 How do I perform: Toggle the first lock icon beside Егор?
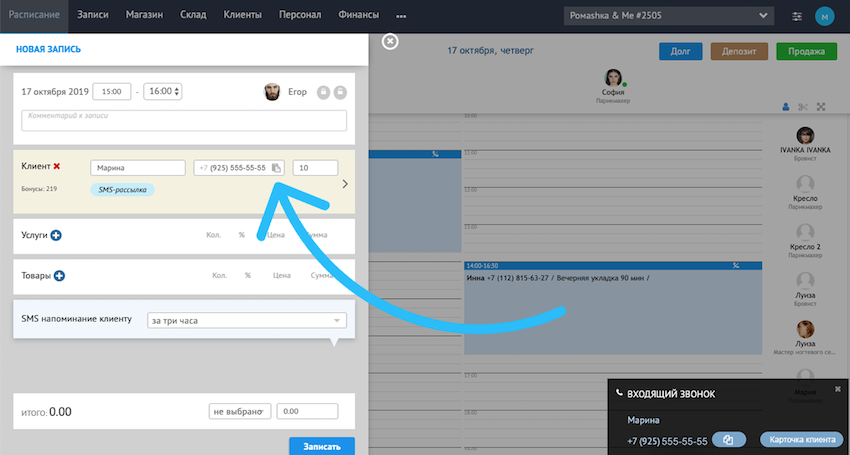click(x=323, y=92)
